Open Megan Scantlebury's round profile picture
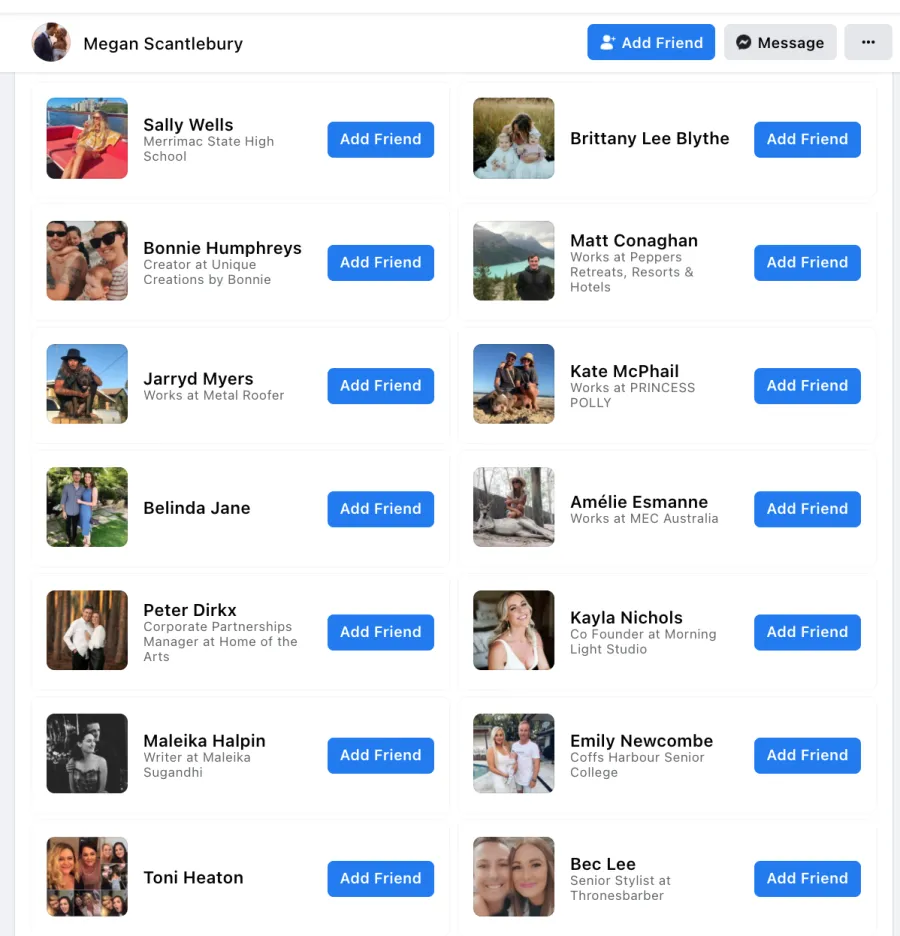The height and width of the screenshot is (936, 900). click(x=51, y=42)
